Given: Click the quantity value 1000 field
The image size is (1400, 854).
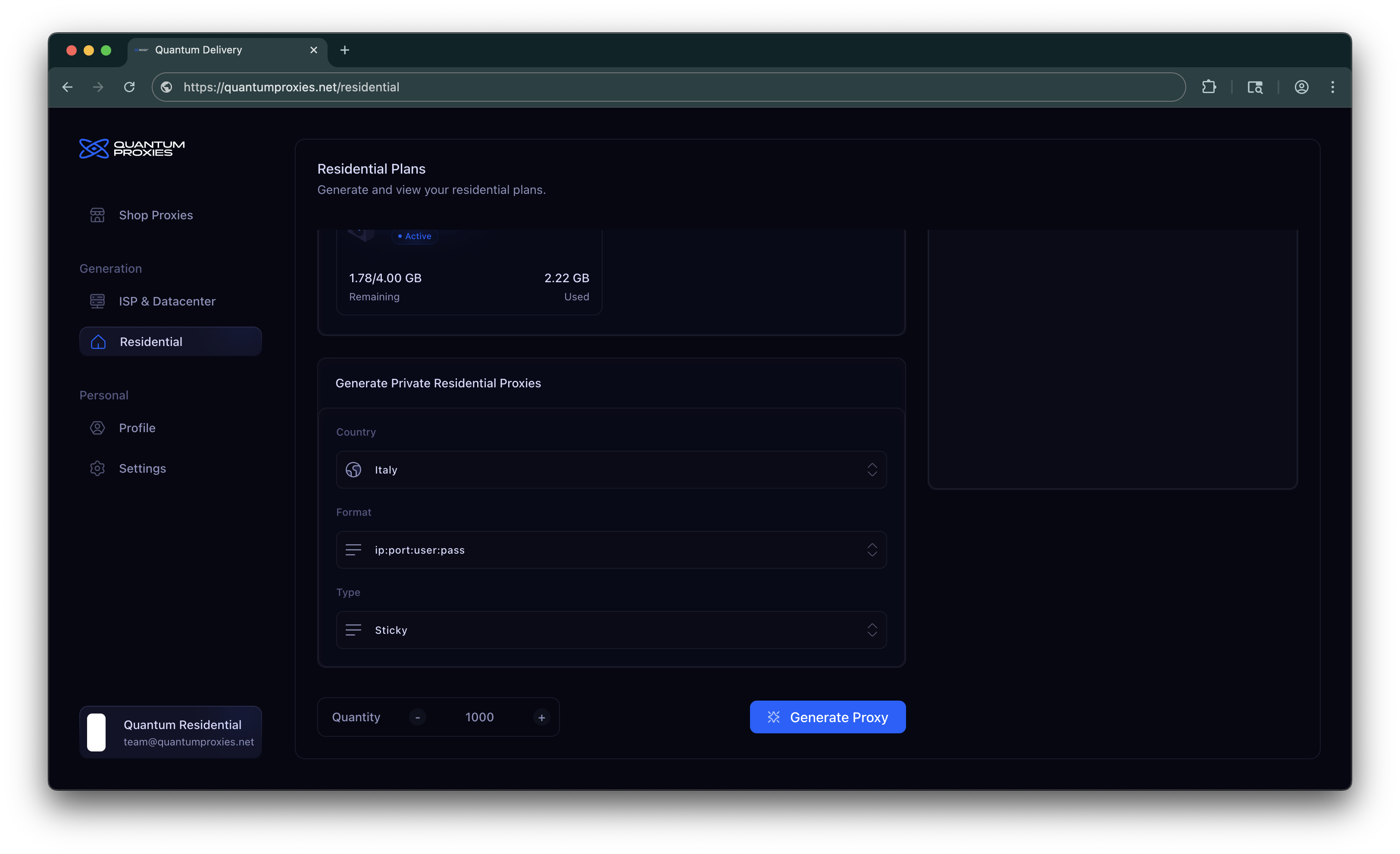Looking at the screenshot, I should click(x=479, y=717).
